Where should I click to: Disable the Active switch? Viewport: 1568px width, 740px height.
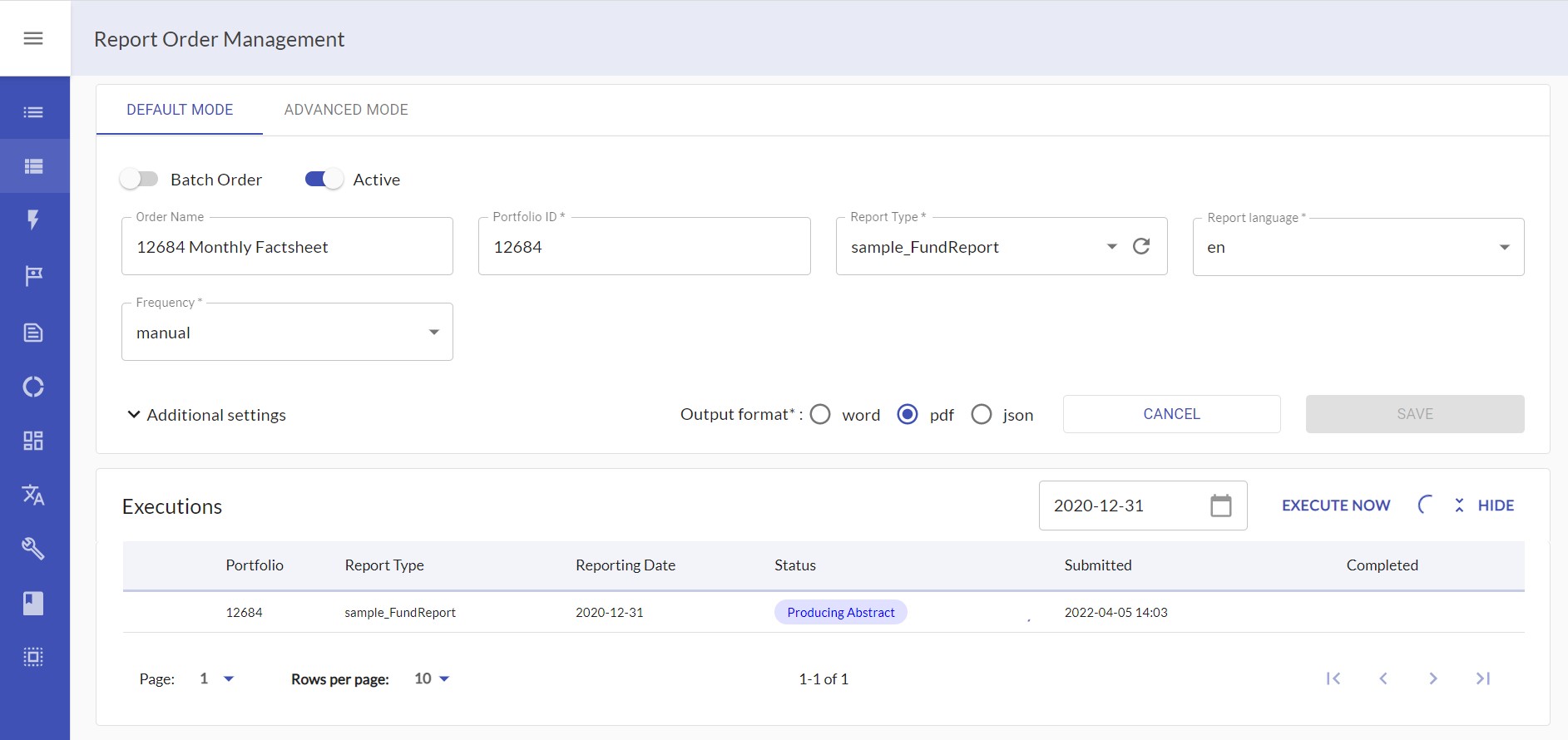pos(324,180)
